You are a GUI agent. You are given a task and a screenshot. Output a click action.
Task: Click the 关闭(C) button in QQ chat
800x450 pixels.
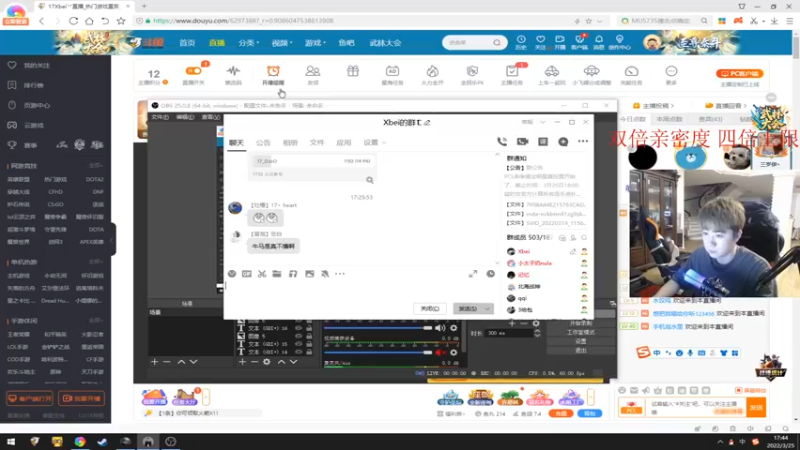[x=430, y=309]
